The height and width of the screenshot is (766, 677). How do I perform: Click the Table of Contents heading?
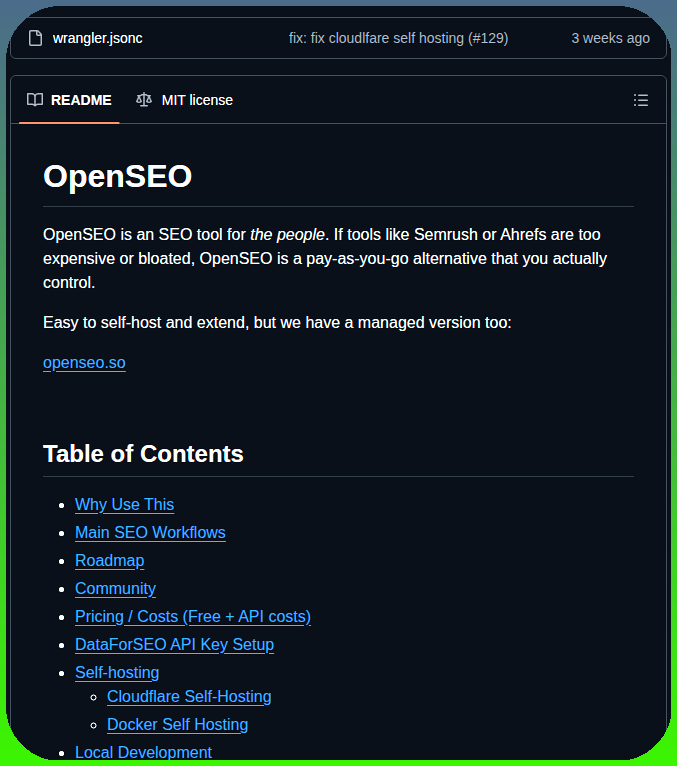143,453
